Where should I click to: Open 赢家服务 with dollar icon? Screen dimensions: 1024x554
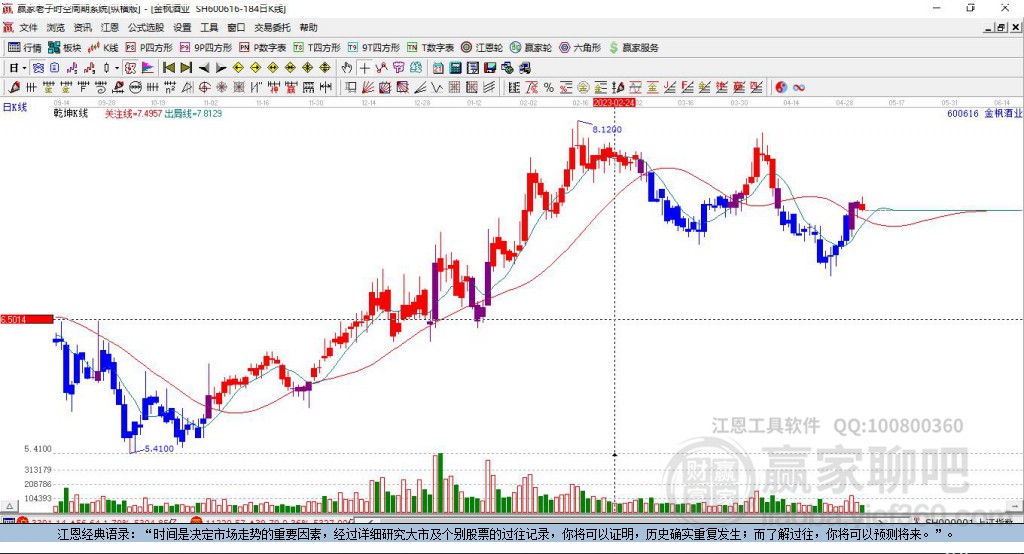pyautogui.click(x=633, y=48)
